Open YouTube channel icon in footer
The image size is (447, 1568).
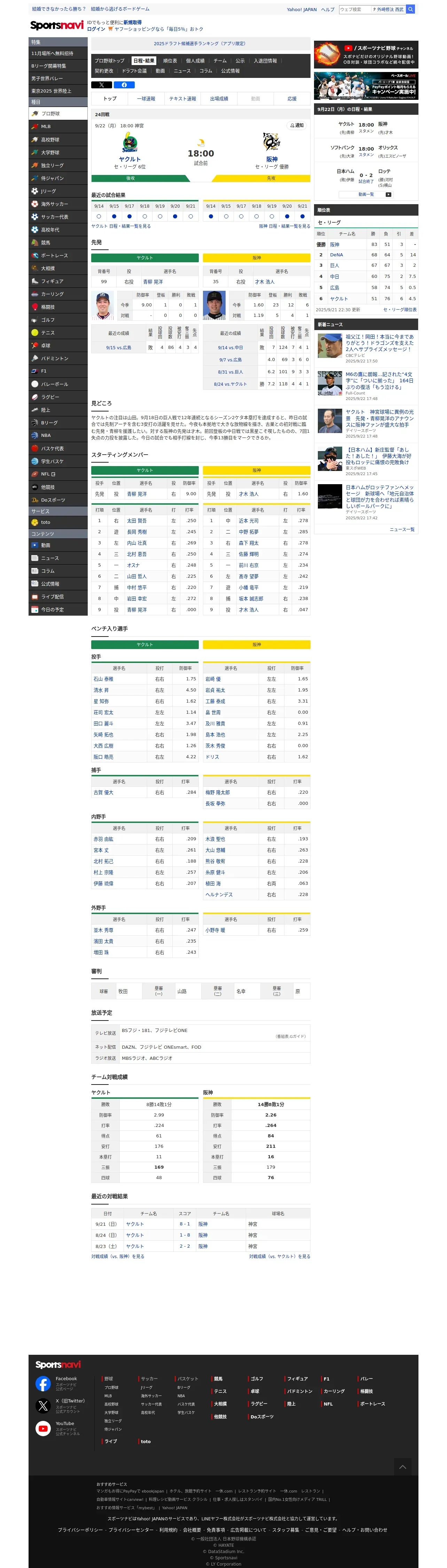42,1428
